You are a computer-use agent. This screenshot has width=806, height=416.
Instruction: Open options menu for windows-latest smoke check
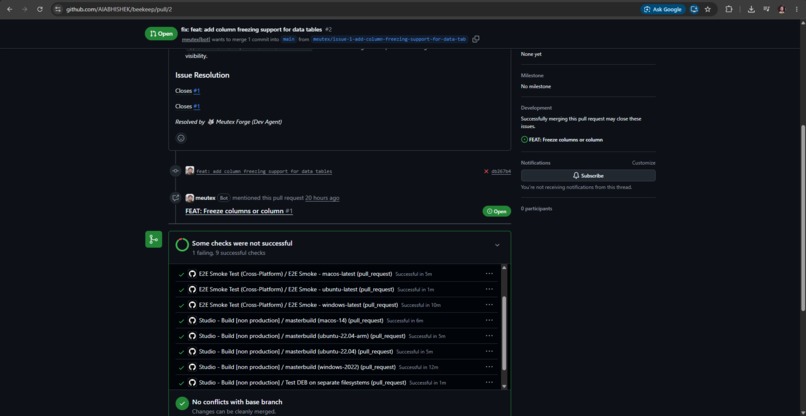[x=489, y=304]
